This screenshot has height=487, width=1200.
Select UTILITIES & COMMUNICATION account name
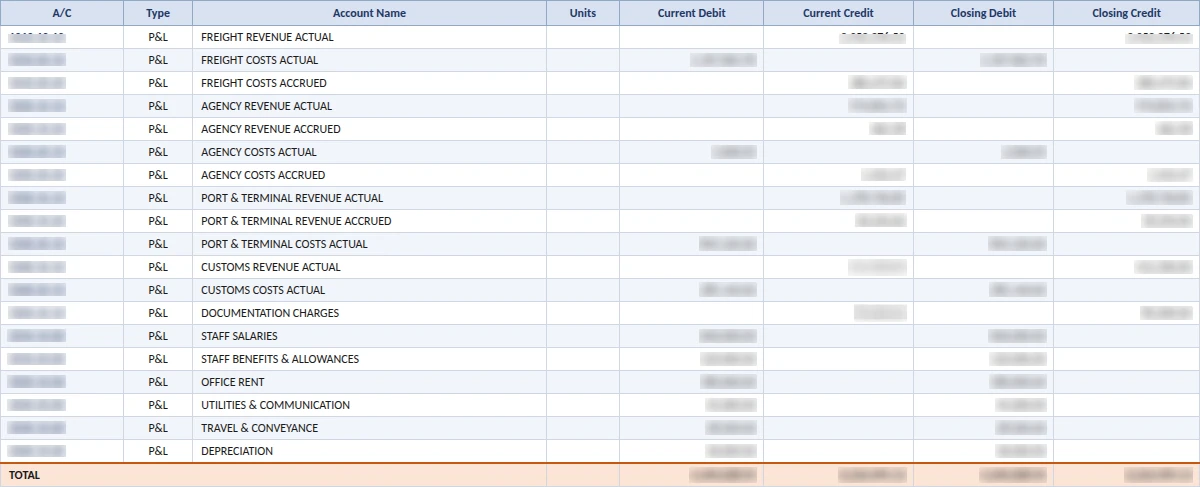pos(276,405)
